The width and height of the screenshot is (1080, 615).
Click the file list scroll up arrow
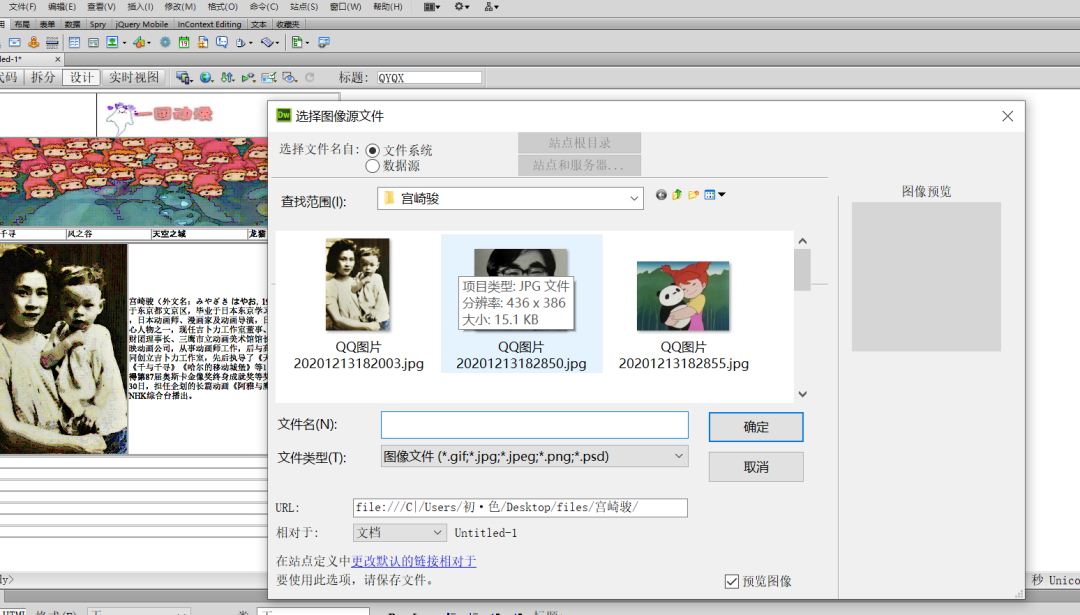click(x=802, y=241)
